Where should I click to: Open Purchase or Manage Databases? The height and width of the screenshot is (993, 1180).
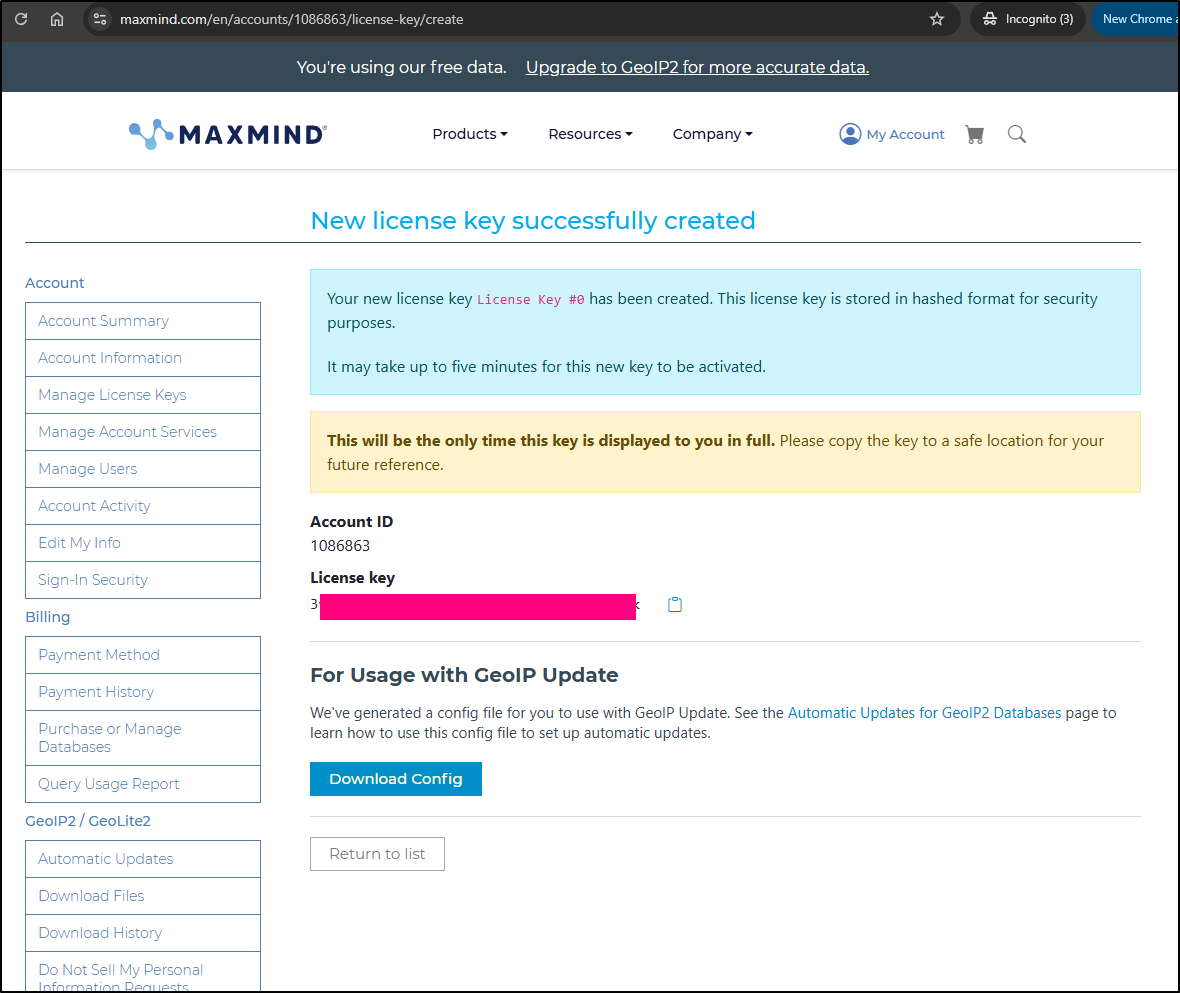tap(143, 738)
